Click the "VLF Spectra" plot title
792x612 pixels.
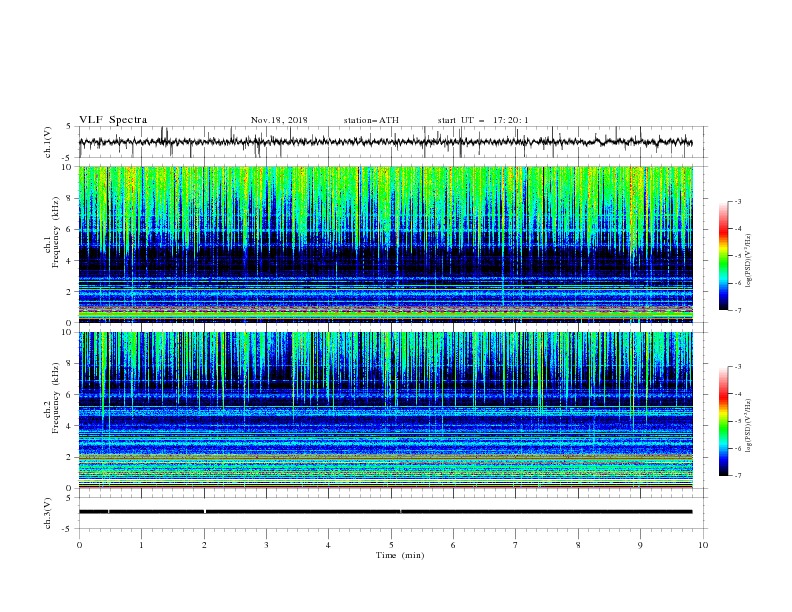pos(113,120)
